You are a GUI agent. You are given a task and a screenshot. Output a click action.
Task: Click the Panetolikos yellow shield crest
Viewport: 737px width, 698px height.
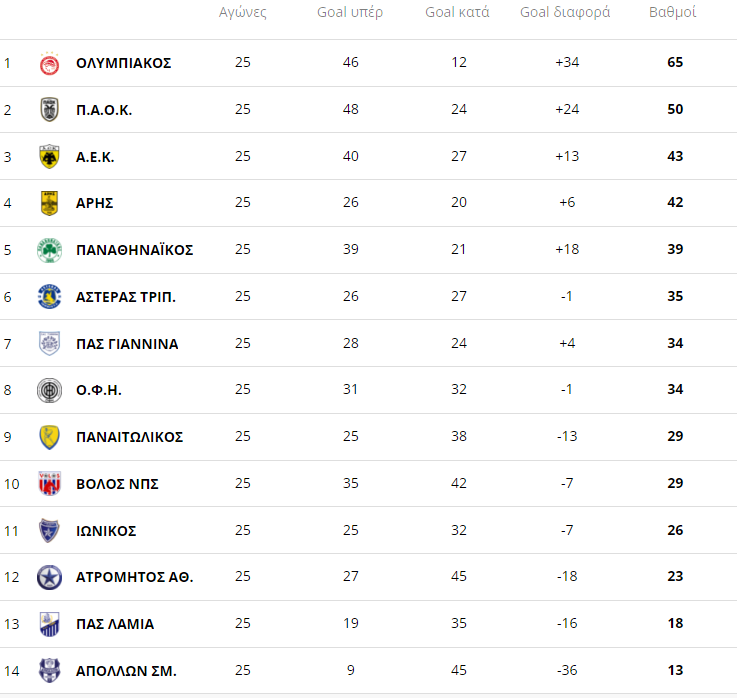49,437
